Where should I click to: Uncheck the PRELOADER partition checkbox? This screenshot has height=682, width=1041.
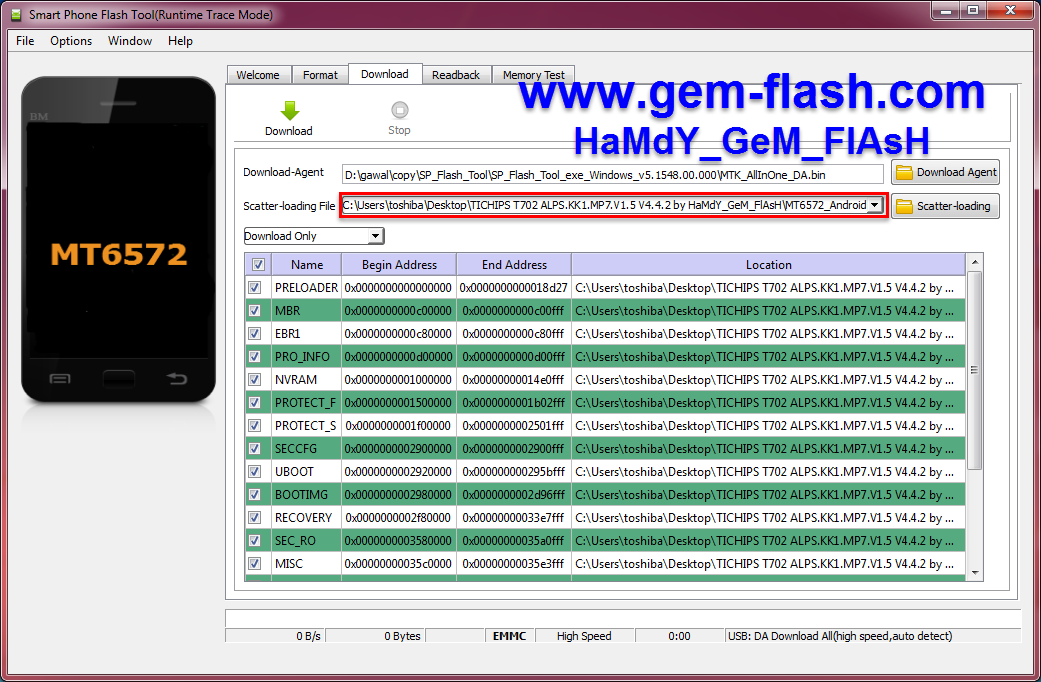click(x=254, y=288)
